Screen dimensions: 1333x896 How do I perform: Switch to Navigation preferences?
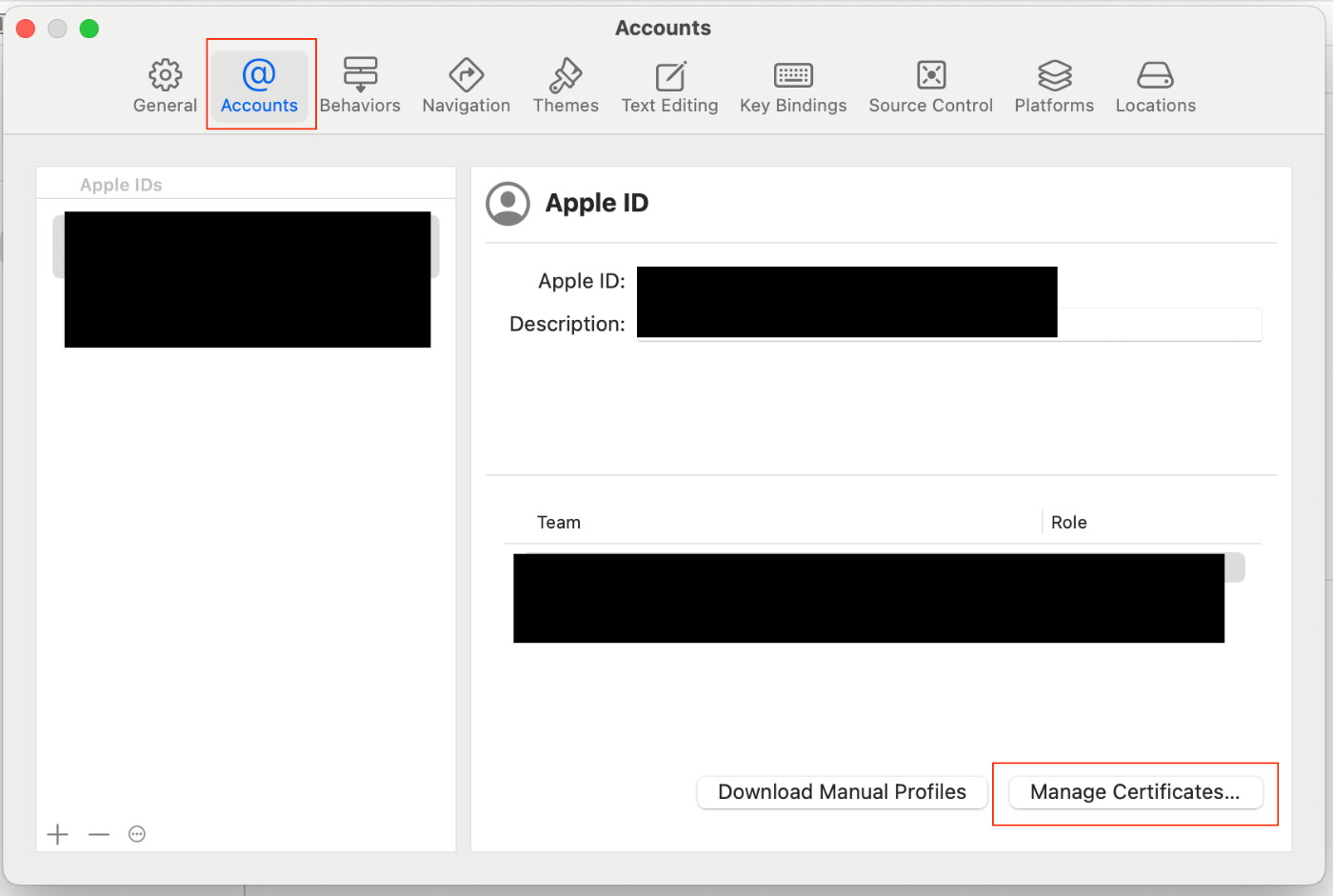tap(466, 86)
